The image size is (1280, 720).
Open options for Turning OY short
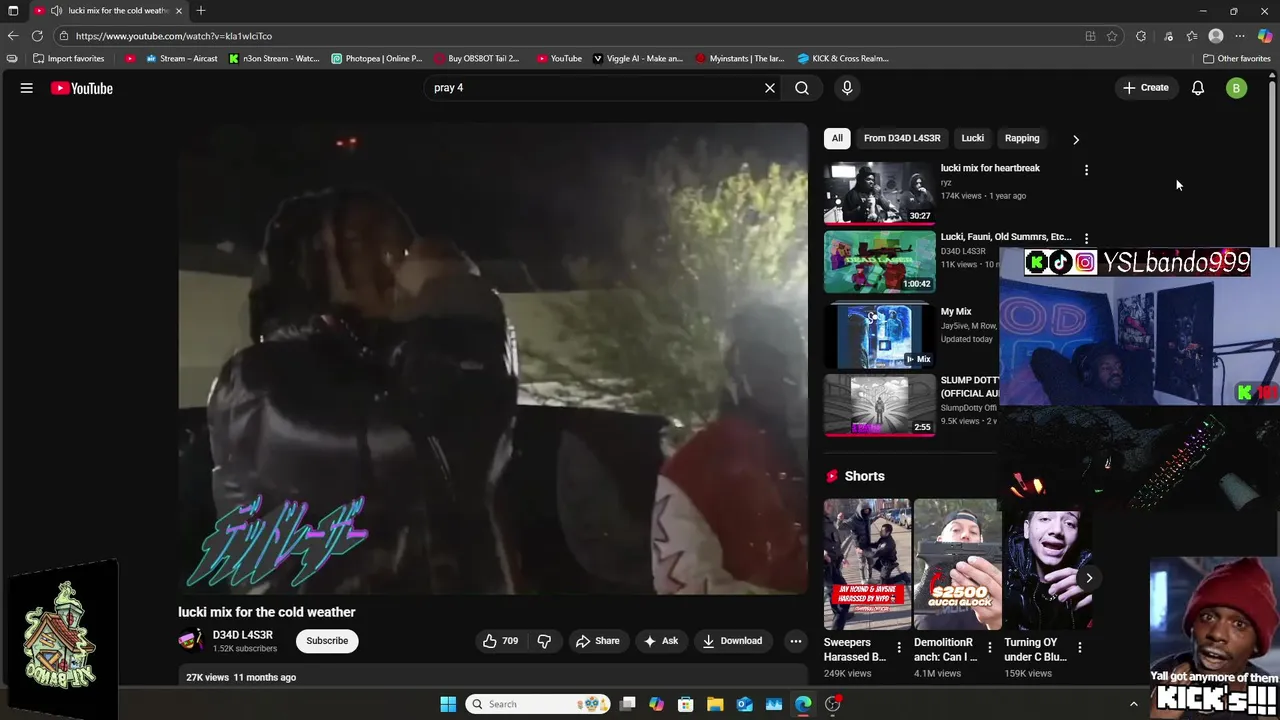click(1080, 648)
